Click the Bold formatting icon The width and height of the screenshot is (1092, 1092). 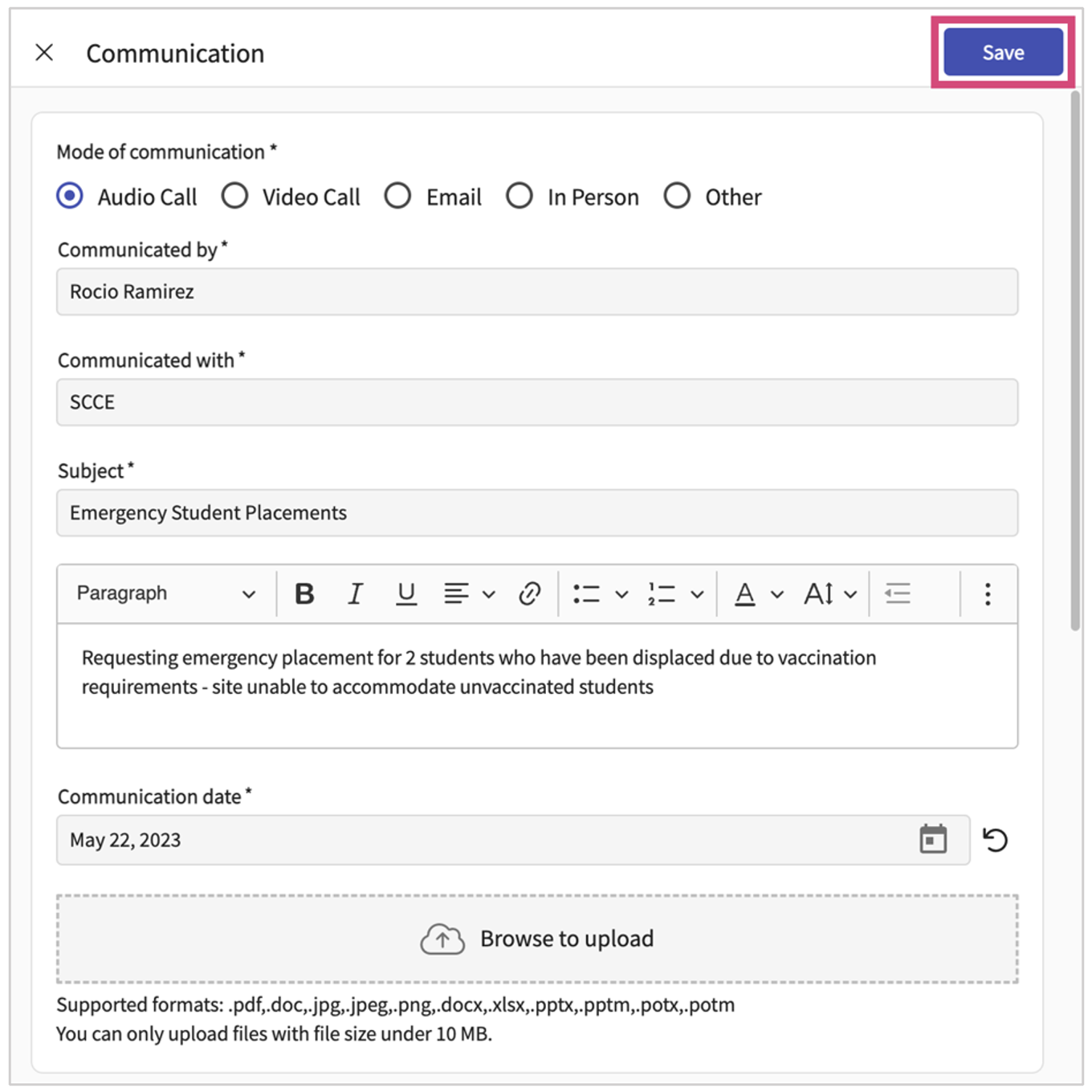point(304,594)
